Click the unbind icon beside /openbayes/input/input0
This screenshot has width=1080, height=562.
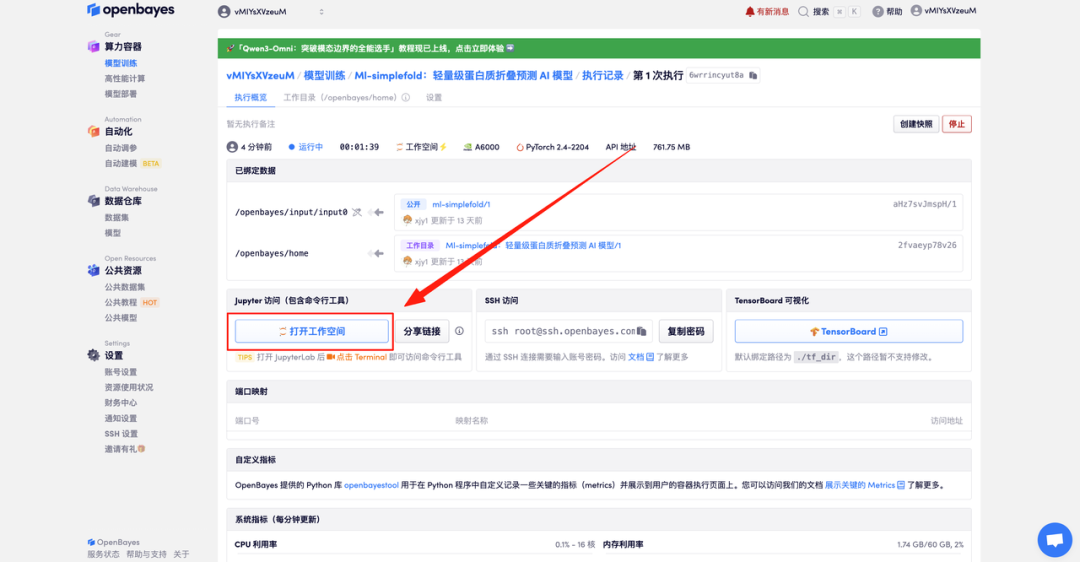(x=357, y=212)
